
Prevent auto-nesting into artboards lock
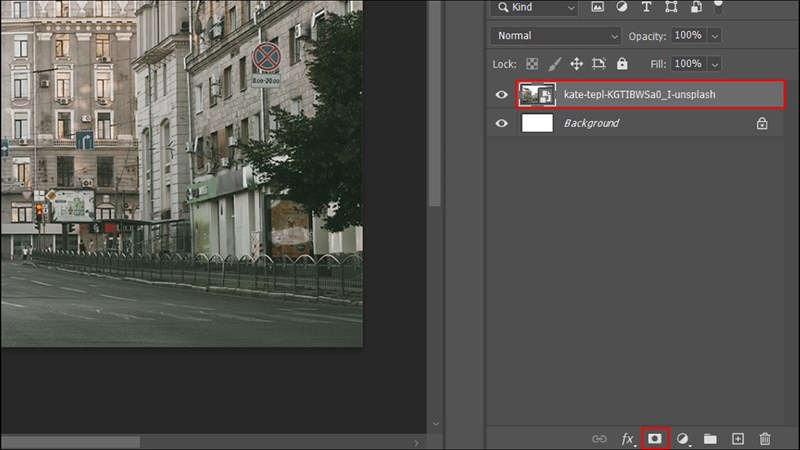pos(598,64)
